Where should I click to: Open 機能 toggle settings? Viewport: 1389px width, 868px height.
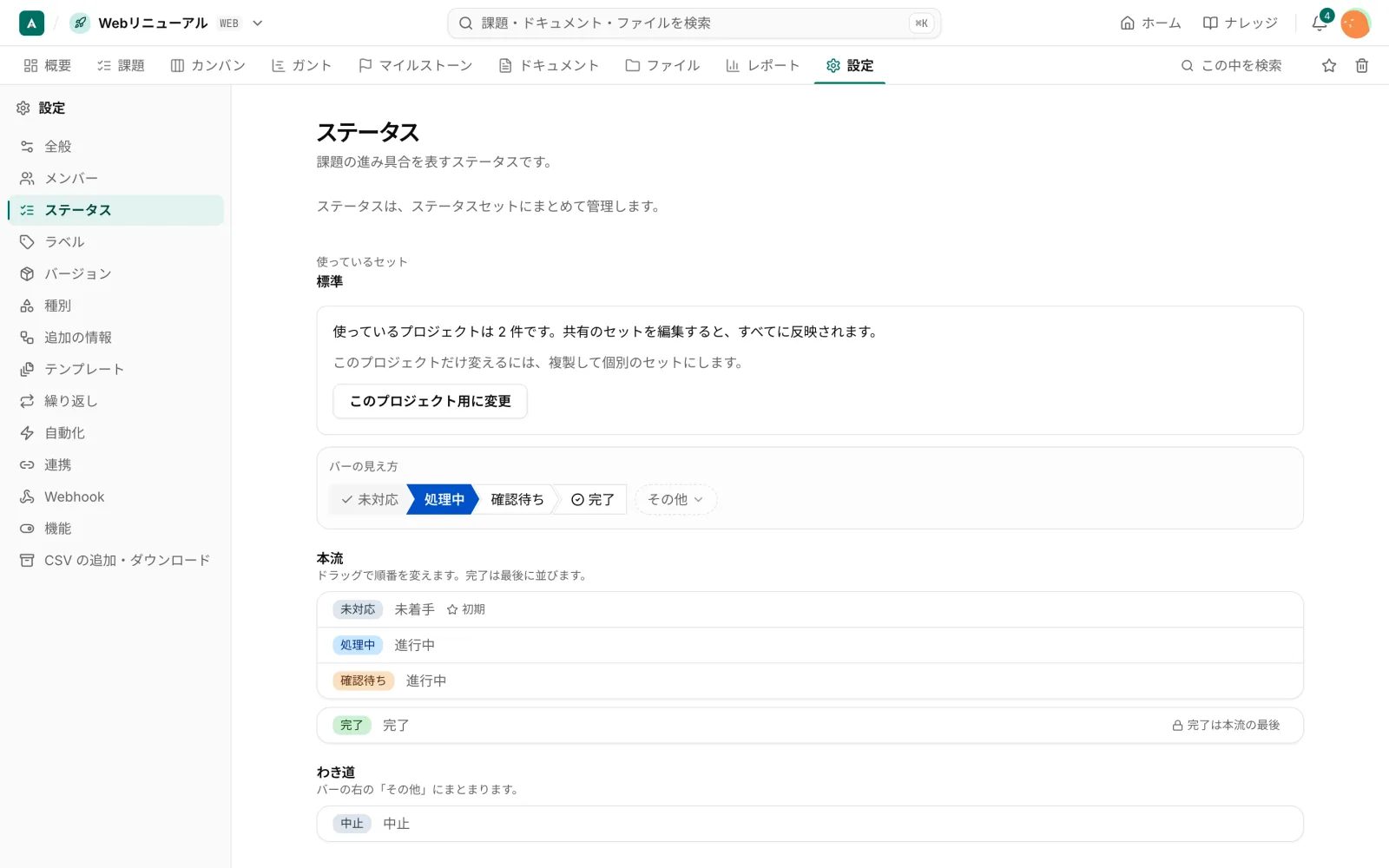[x=115, y=529]
